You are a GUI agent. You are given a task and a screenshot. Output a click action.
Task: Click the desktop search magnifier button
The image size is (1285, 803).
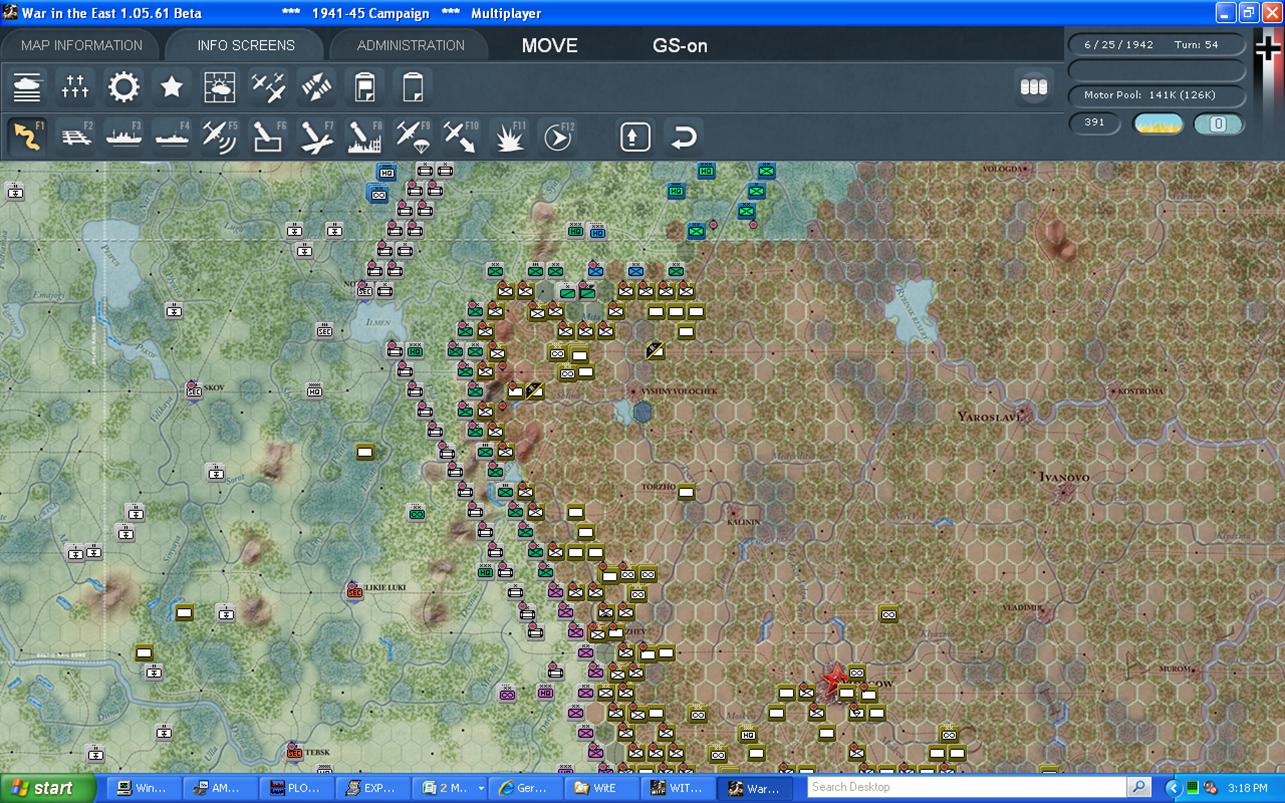tap(1139, 787)
